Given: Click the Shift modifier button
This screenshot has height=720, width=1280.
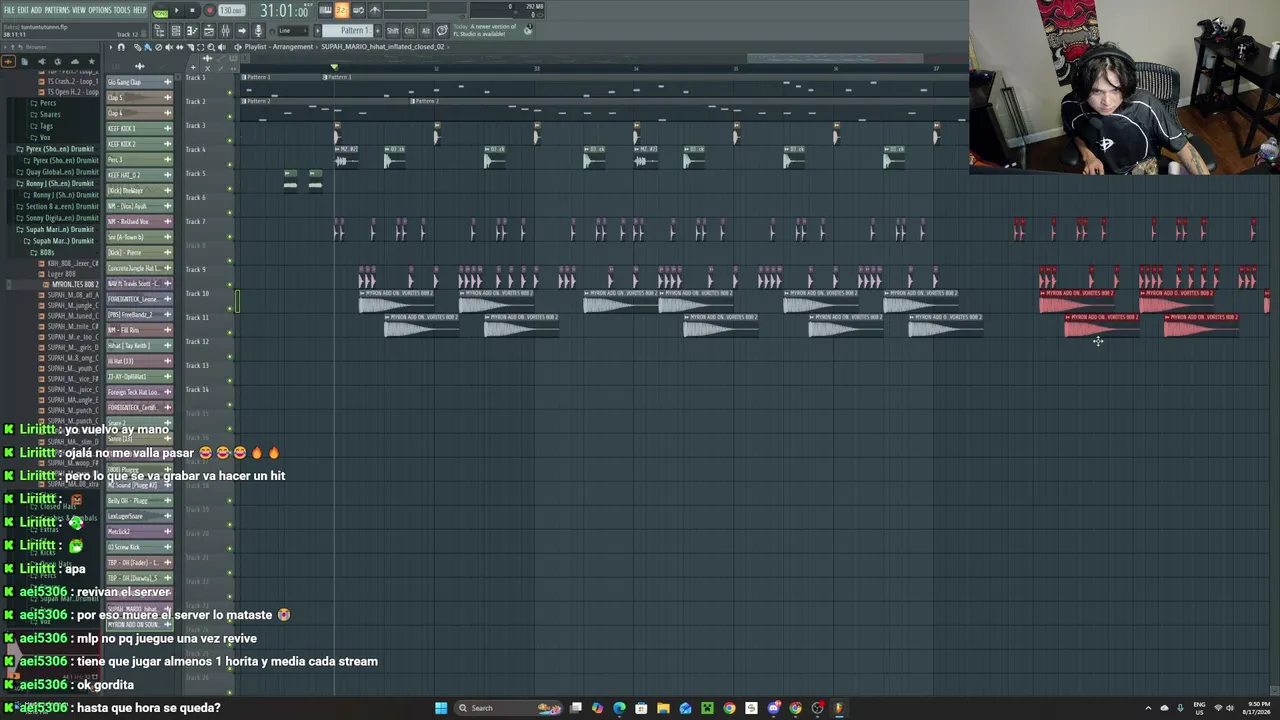Looking at the screenshot, I should click(392, 31).
